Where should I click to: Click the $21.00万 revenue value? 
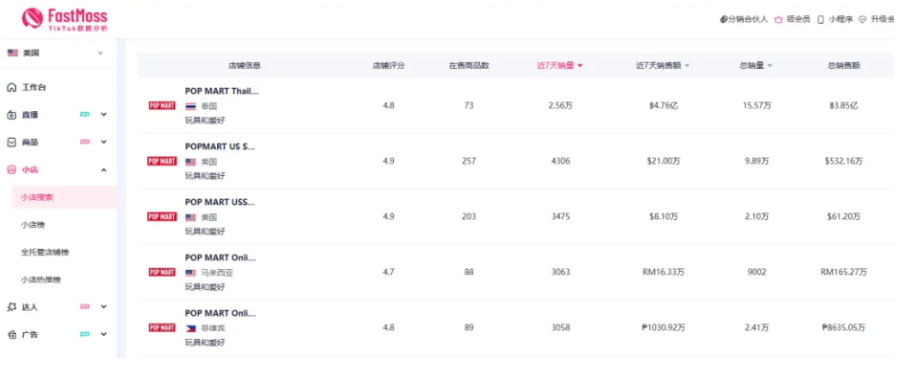click(663, 161)
